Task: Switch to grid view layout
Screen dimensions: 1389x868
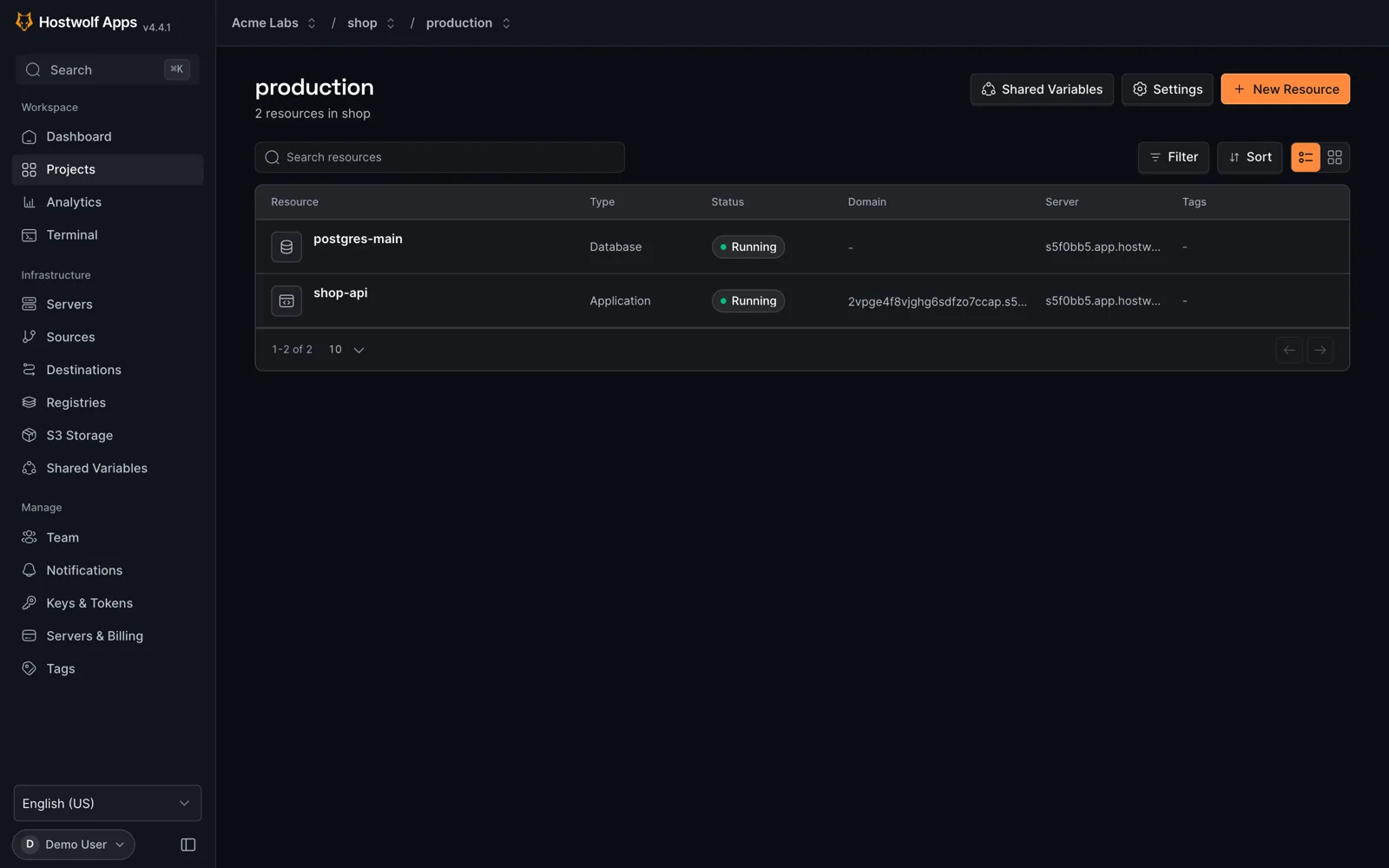Action: 1335,157
